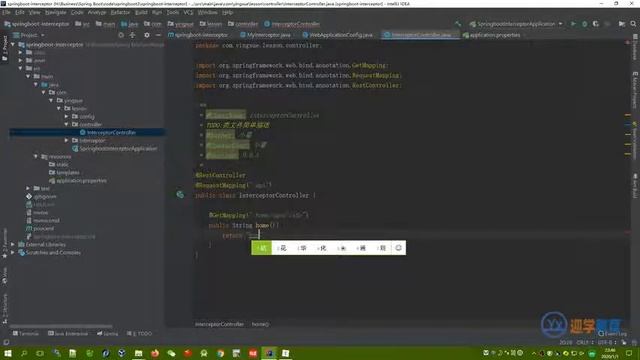Expand the interceptor package node
640x360 pixels.
(67, 140)
